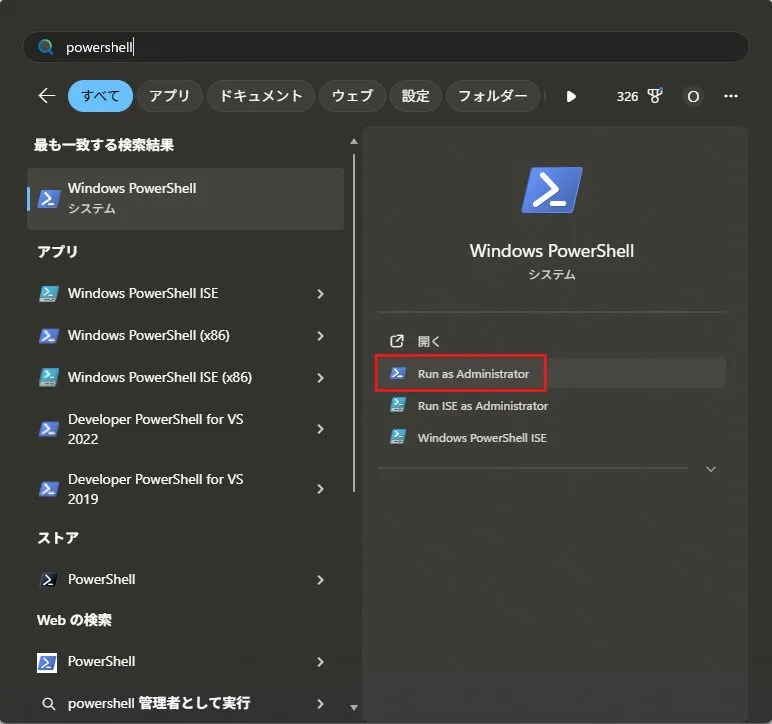772x724 pixels.
Task: Click the results list scrollbar up arrow
Action: click(x=354, y=142)
